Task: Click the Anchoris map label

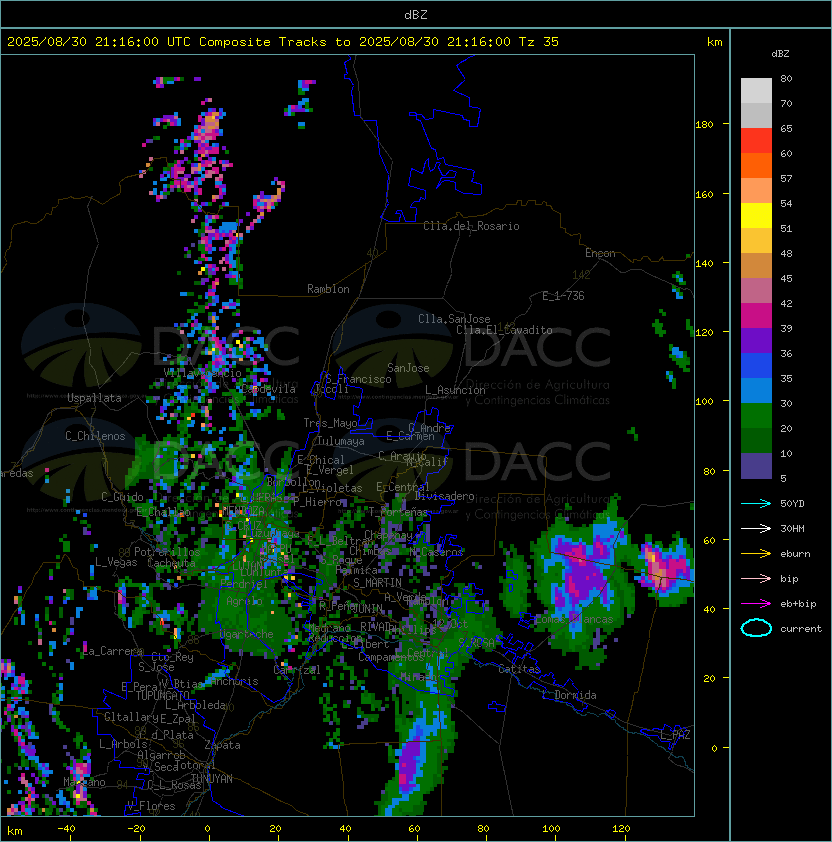Action: (234, 681)
